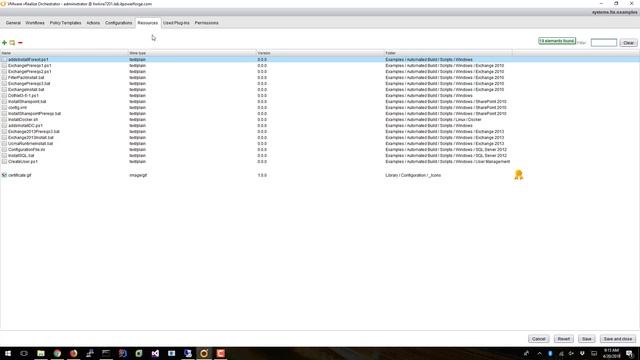Image resolution: width=640 pixels, height=360 pixels.
Task: Select the InstallSharepointPrereqs.bat resource
Action: [35, 113]
